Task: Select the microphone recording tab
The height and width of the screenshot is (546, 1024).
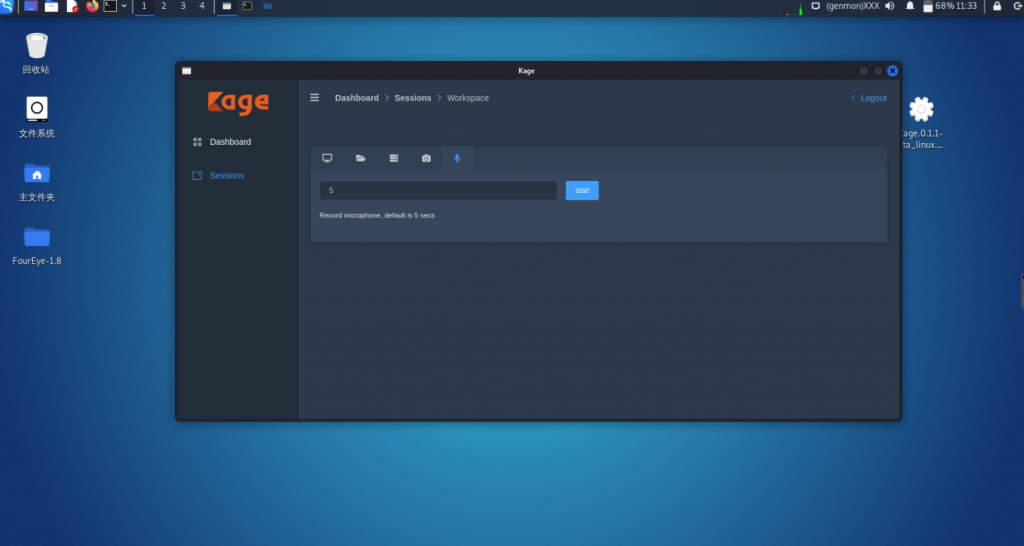Action: pos(457,158)
